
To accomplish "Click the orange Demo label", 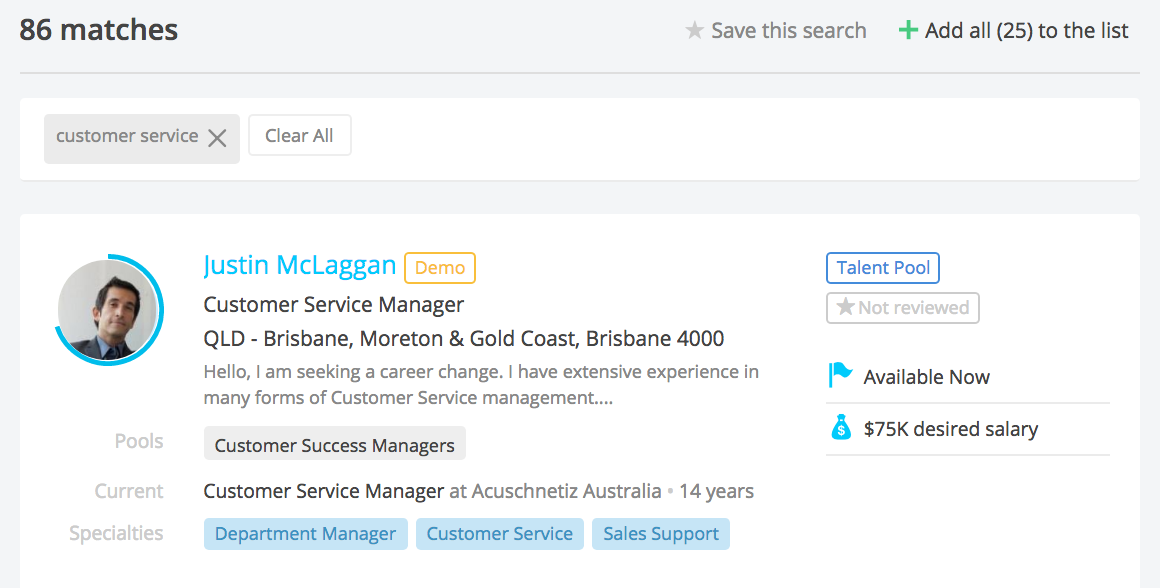I will coord(440,268).
